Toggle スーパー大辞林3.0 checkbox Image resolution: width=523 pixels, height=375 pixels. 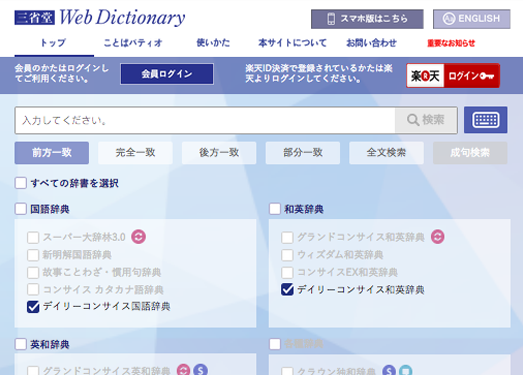click(33, 238)
